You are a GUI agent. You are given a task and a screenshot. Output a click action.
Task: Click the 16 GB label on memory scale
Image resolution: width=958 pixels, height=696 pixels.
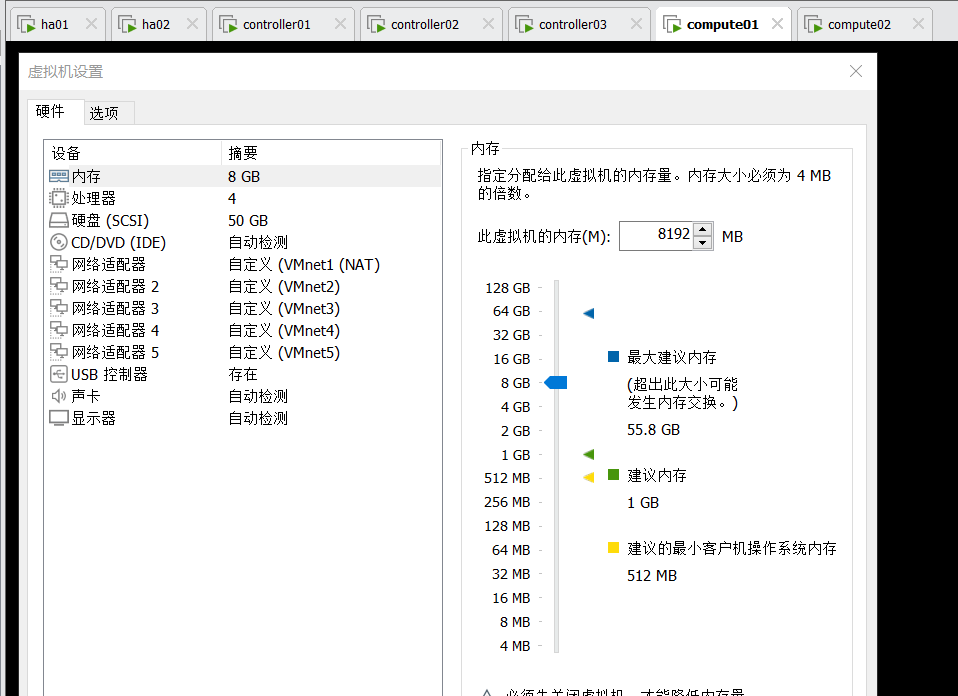pyautogui.click(x=511, y=359)
